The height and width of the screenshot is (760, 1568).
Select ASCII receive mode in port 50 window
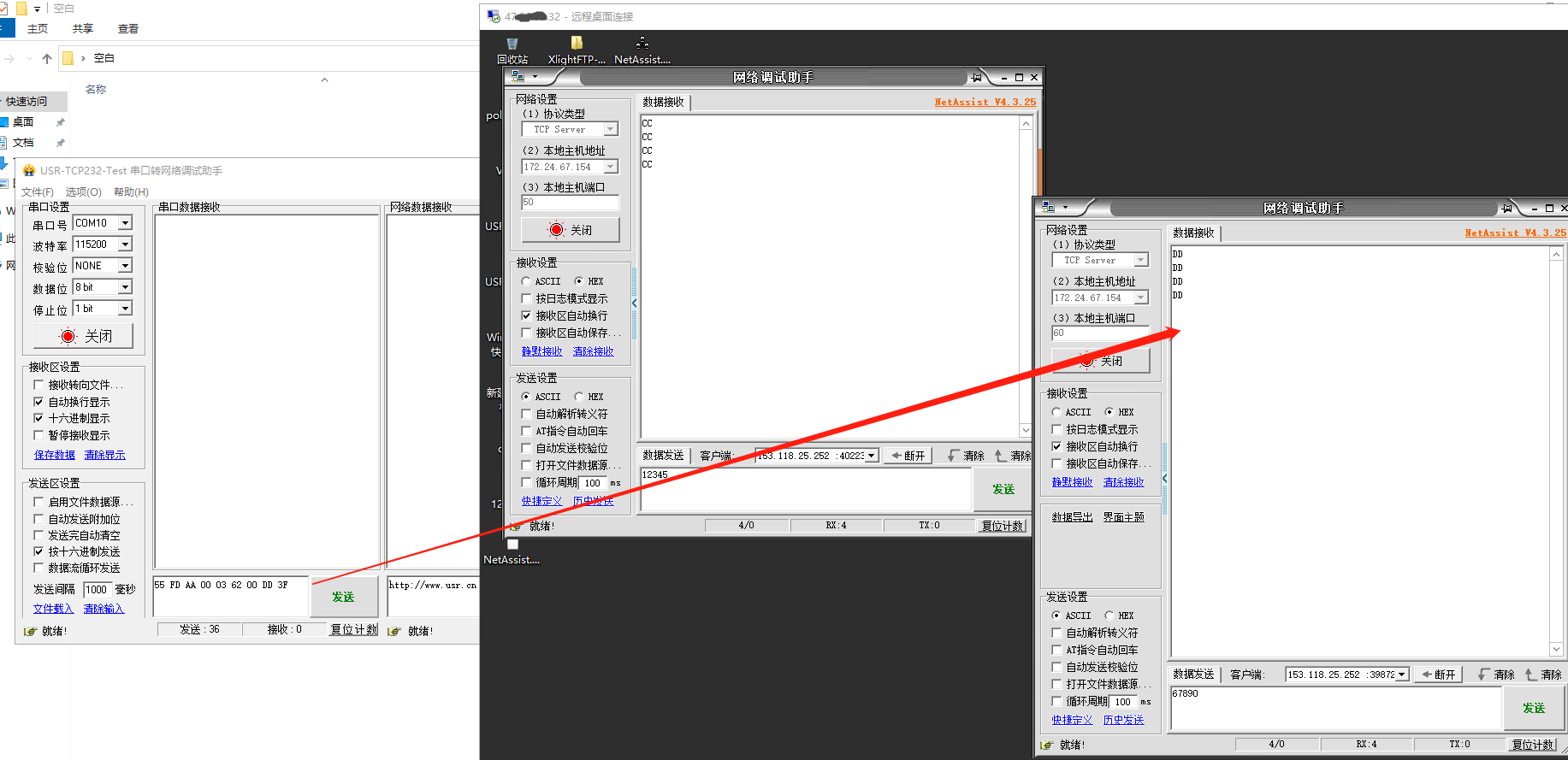click(526, 281)
